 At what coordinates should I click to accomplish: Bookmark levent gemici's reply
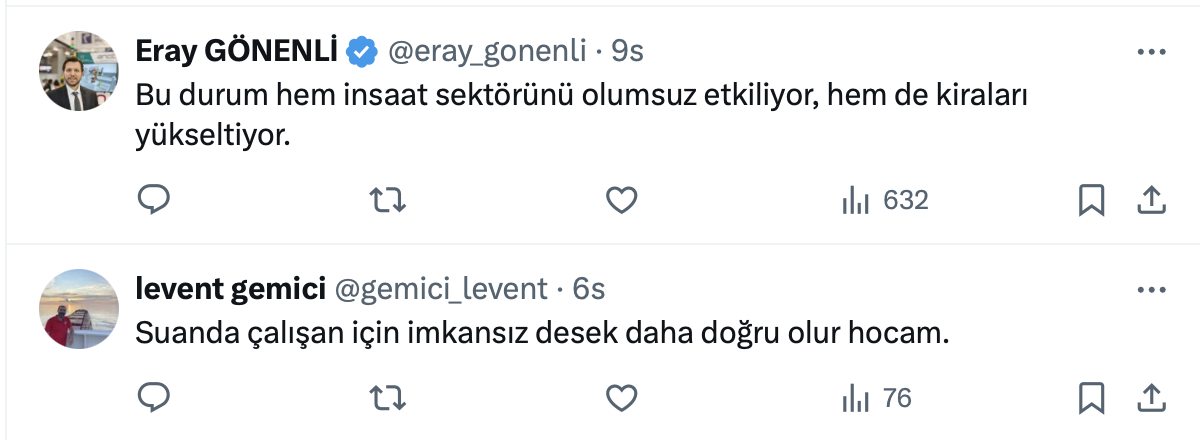[x=1091, y=398]
